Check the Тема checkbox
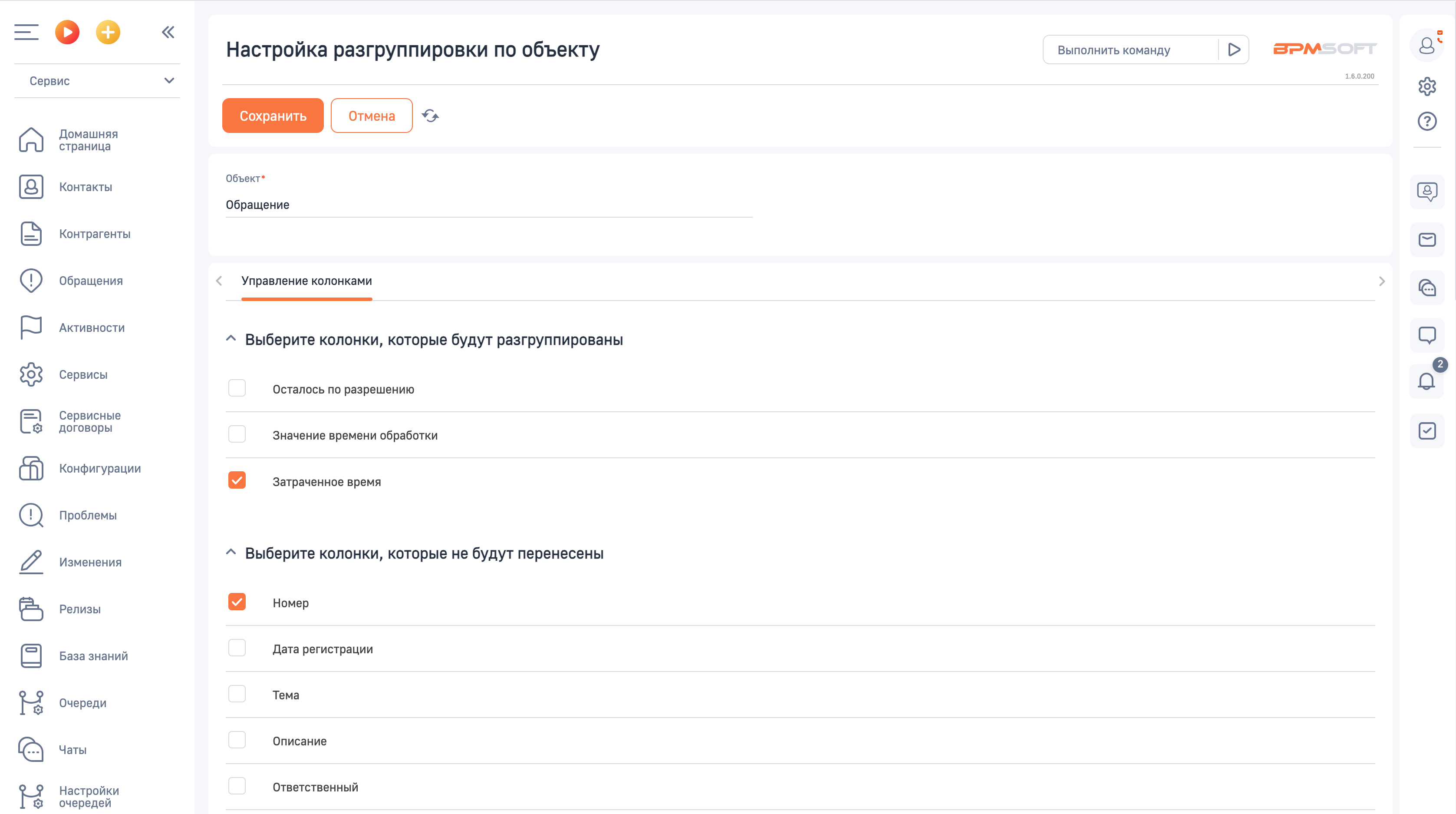Screen dimensions: 1456x814 (x=237, y=694)
